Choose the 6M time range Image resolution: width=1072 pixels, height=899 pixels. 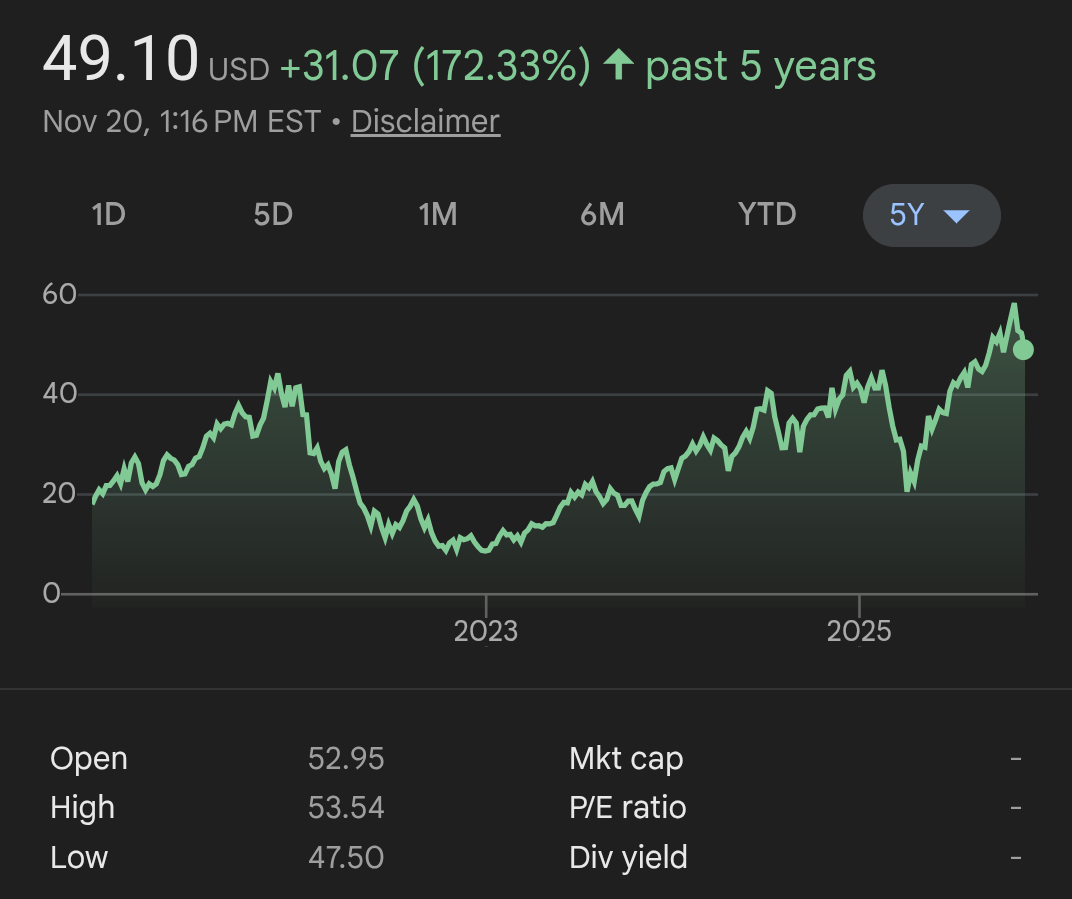pyautogui.click(x=602, y=215)
